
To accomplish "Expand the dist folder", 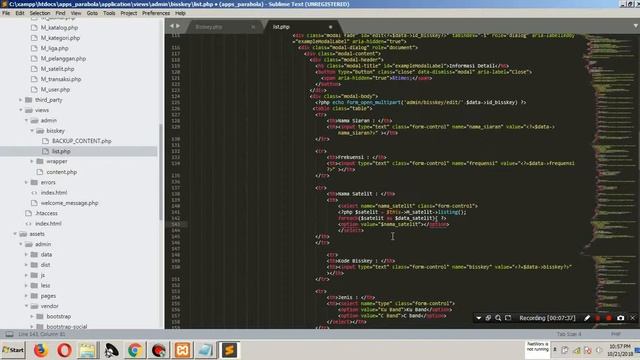I will click(x=26, y=265).
